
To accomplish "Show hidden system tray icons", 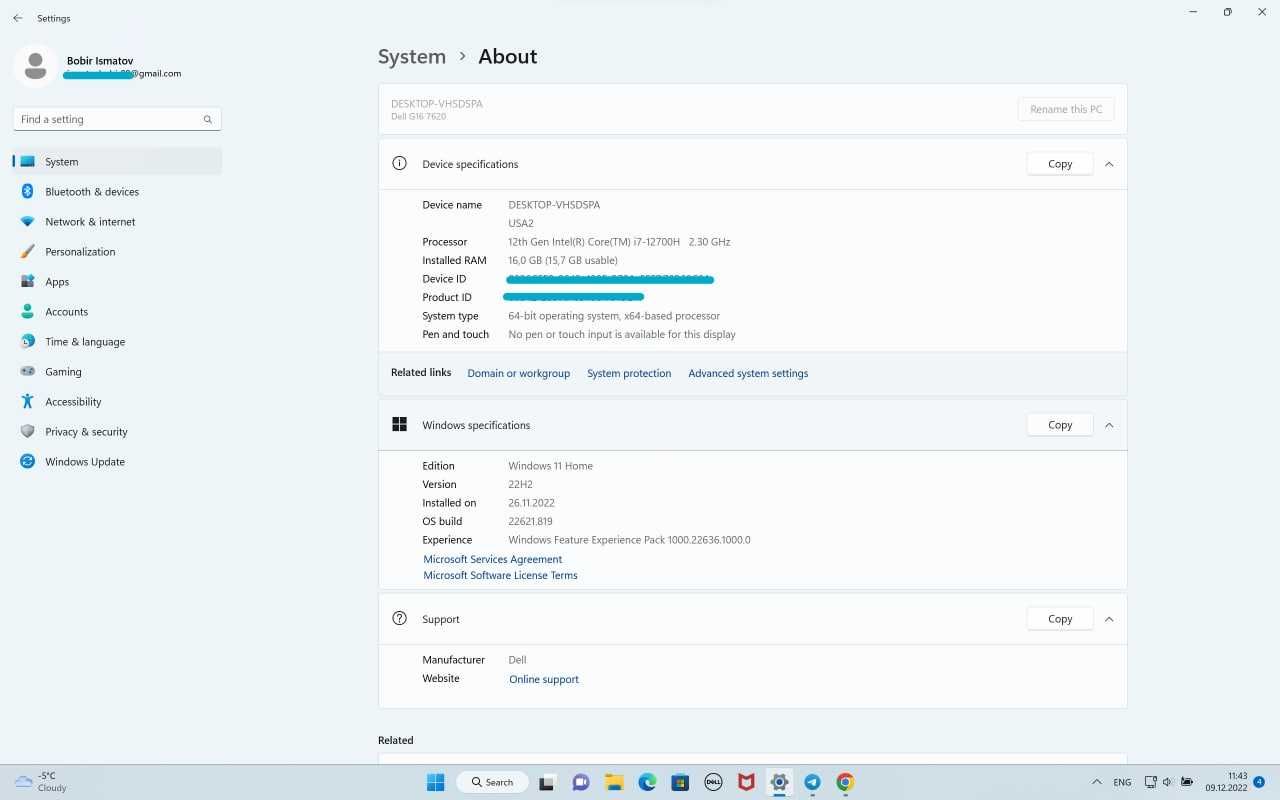I will coord(1096,782).
